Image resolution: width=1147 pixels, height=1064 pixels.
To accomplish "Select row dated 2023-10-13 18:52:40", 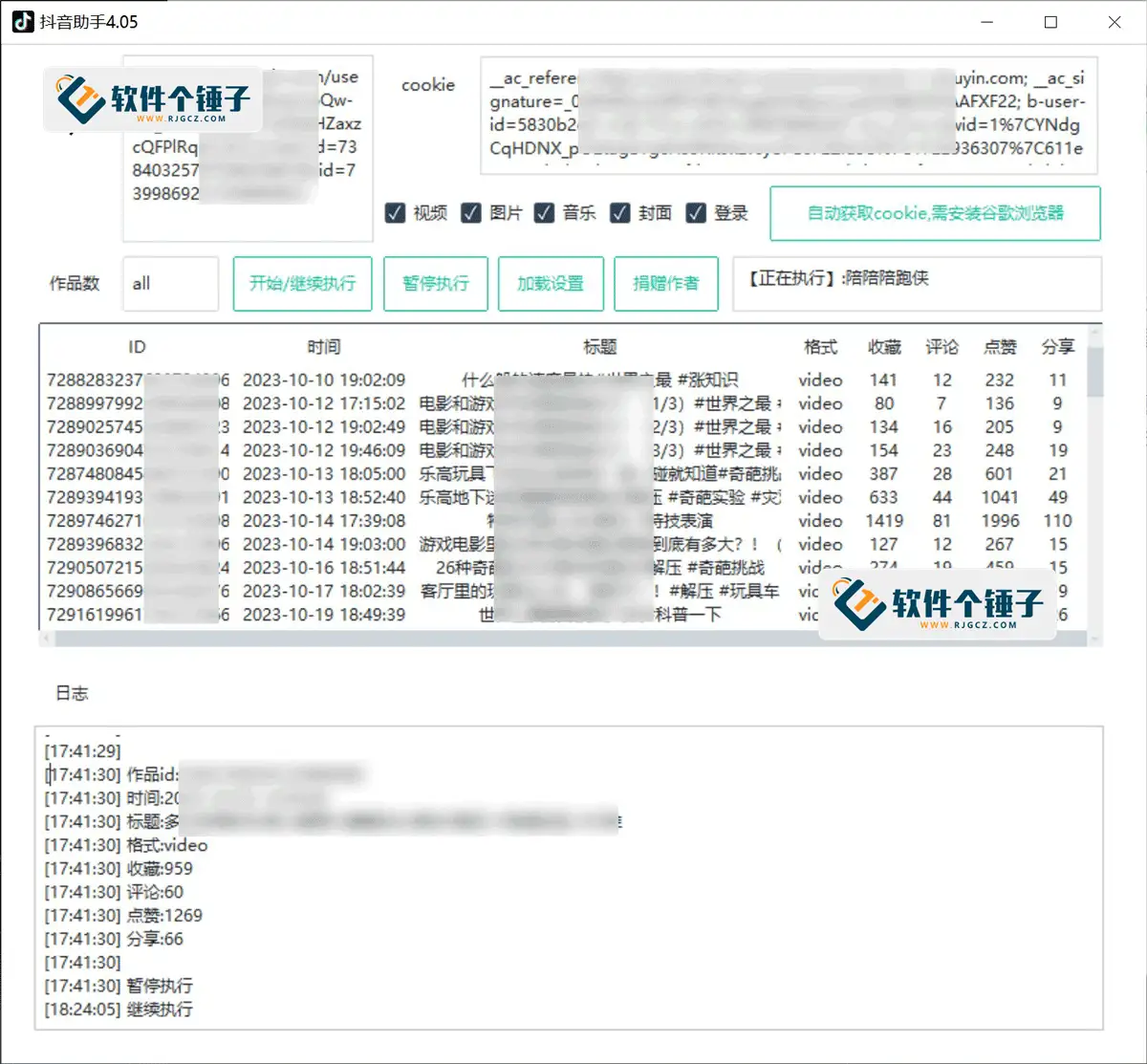I will 564,497.
